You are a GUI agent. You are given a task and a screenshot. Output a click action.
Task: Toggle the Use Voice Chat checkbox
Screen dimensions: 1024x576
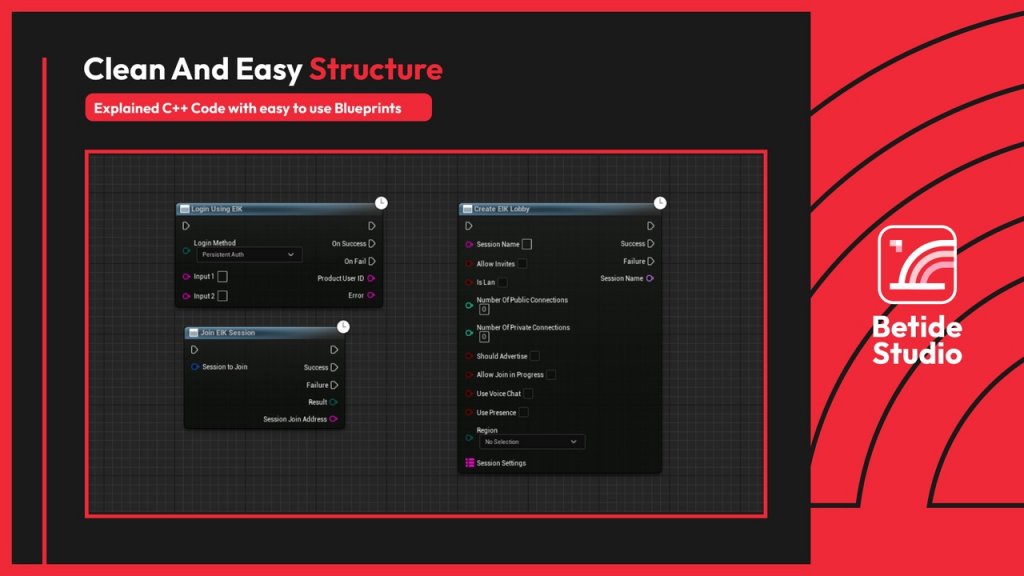click(x=528, y=394)
